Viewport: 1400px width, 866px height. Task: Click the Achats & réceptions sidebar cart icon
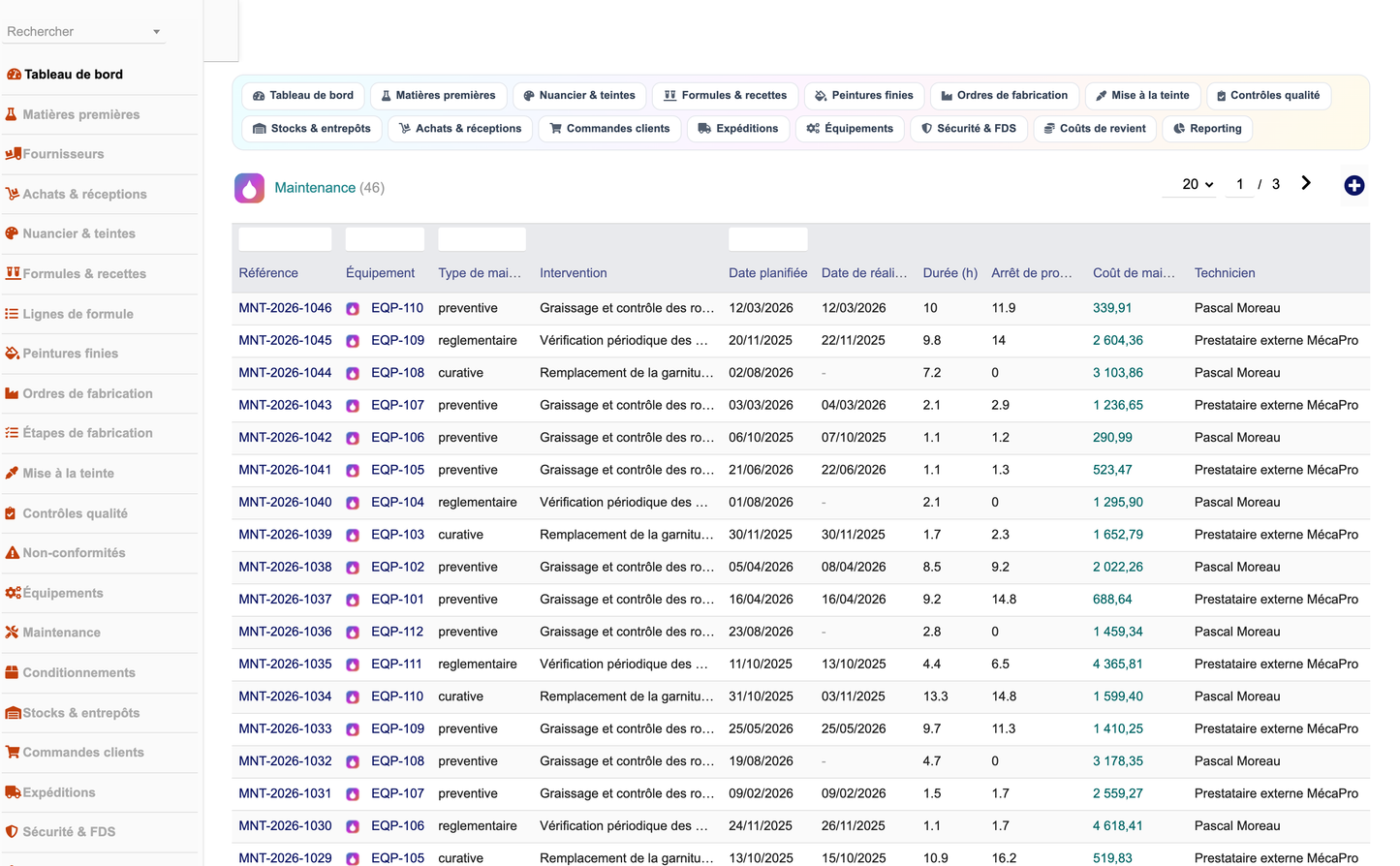pyautogui.click(x=13, y=194)
